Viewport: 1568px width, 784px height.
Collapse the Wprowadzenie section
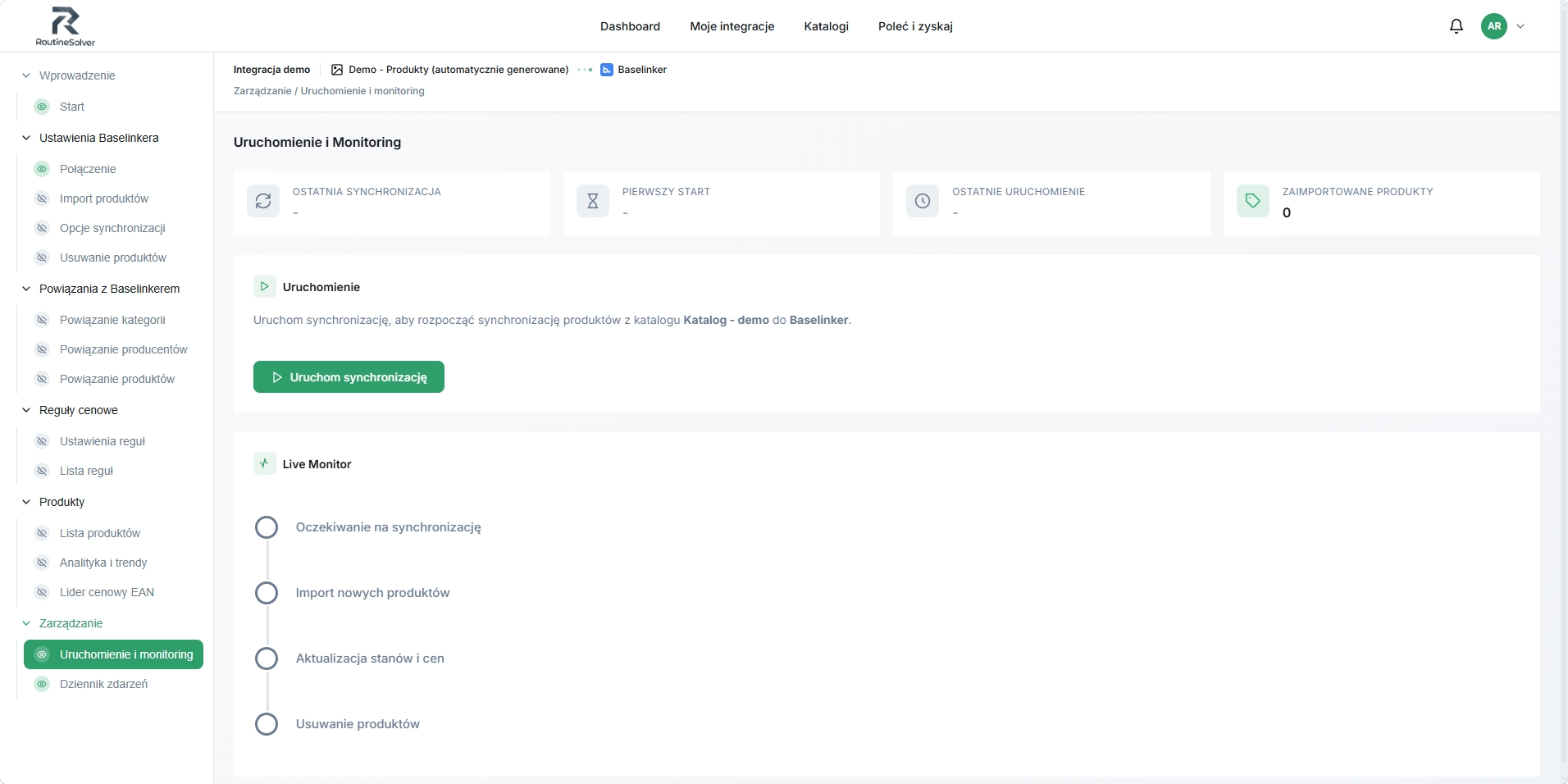26,75
